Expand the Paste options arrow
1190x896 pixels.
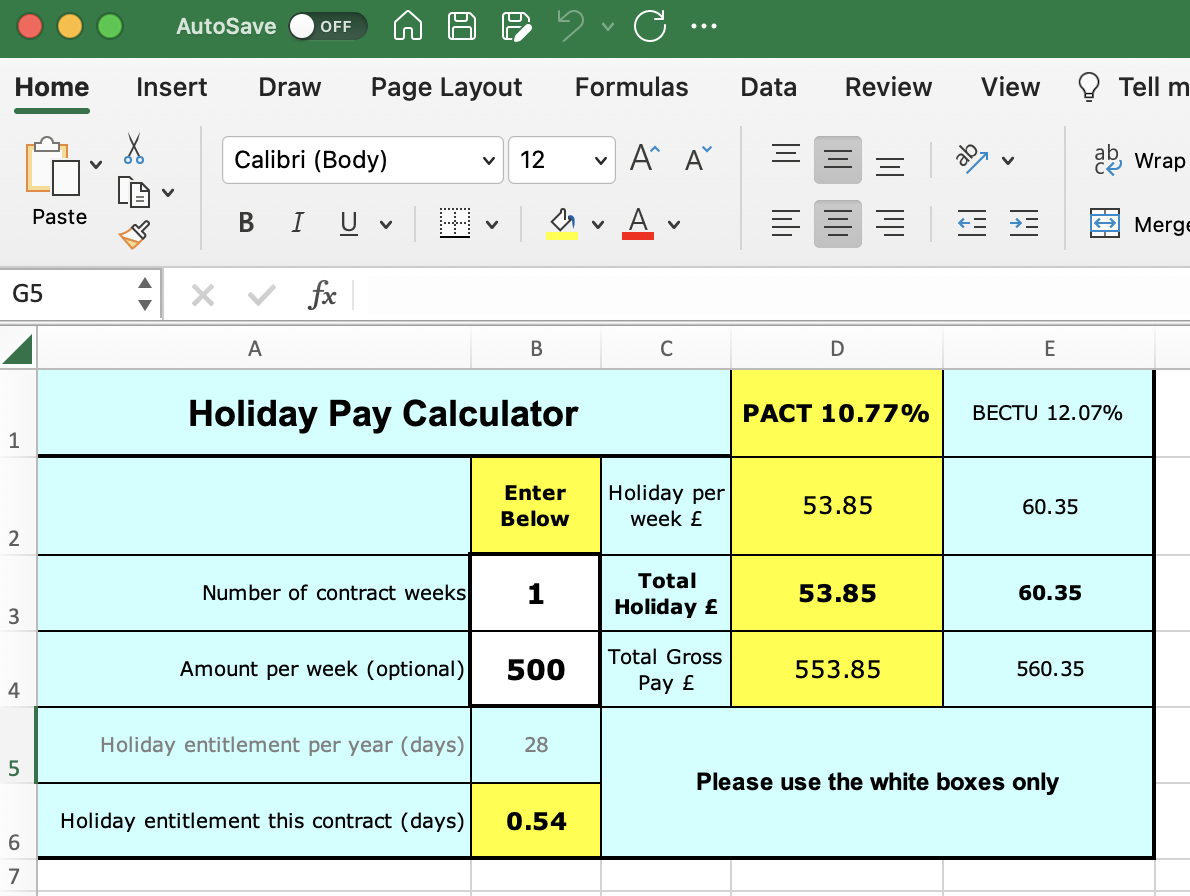click(x=96, y=164)
